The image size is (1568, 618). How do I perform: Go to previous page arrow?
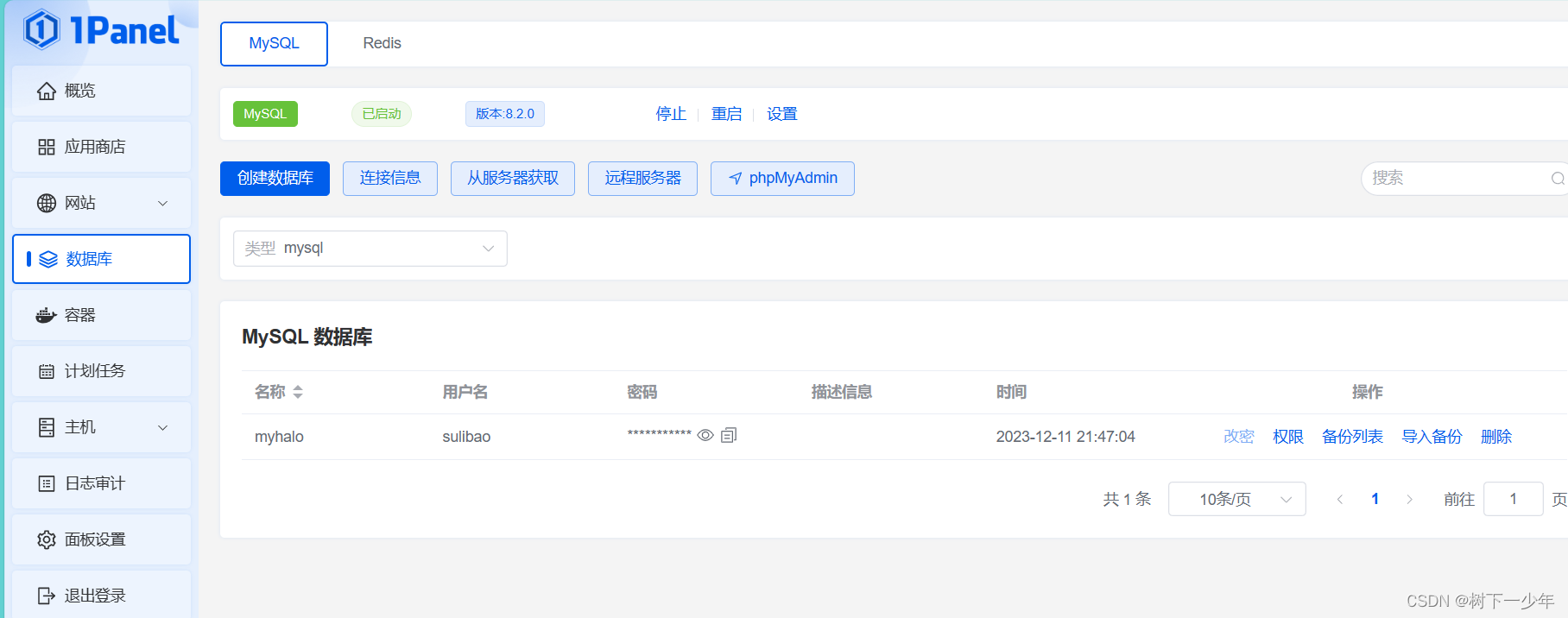point(1339,500)
